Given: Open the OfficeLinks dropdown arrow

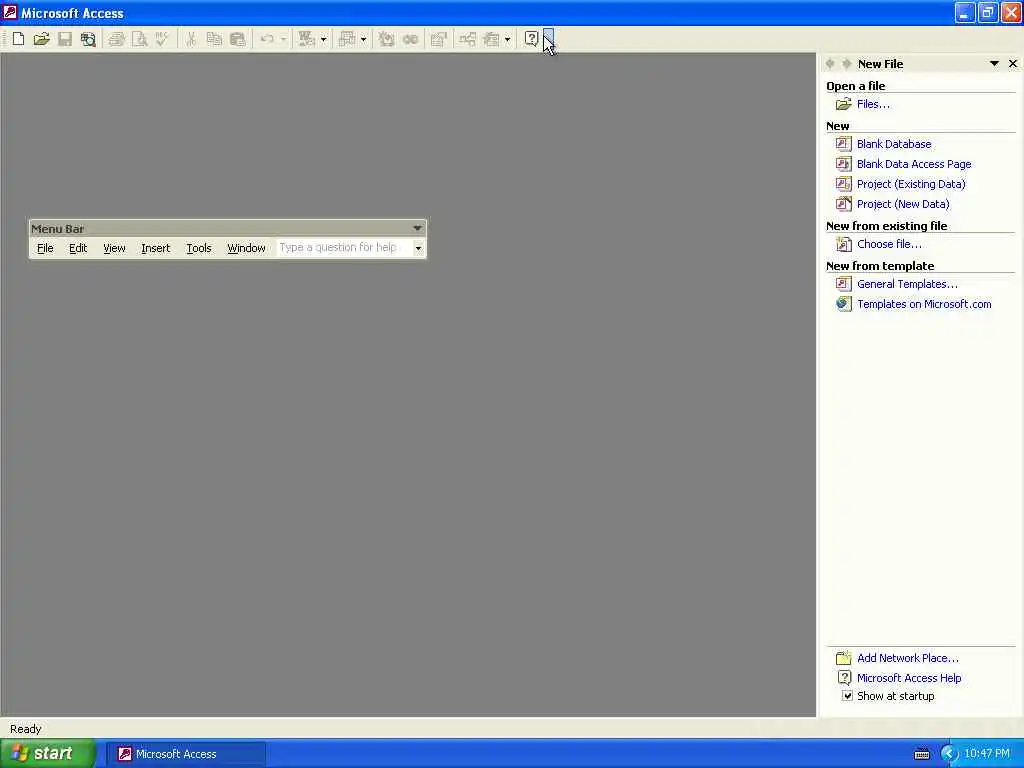Looking at the screenshot, I should [x=323, y=39].
